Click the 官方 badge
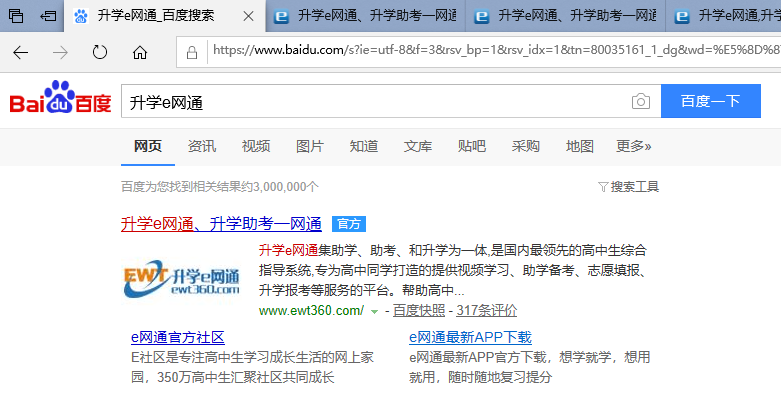Viewport: 782px width, 406px height. point(349,224)
